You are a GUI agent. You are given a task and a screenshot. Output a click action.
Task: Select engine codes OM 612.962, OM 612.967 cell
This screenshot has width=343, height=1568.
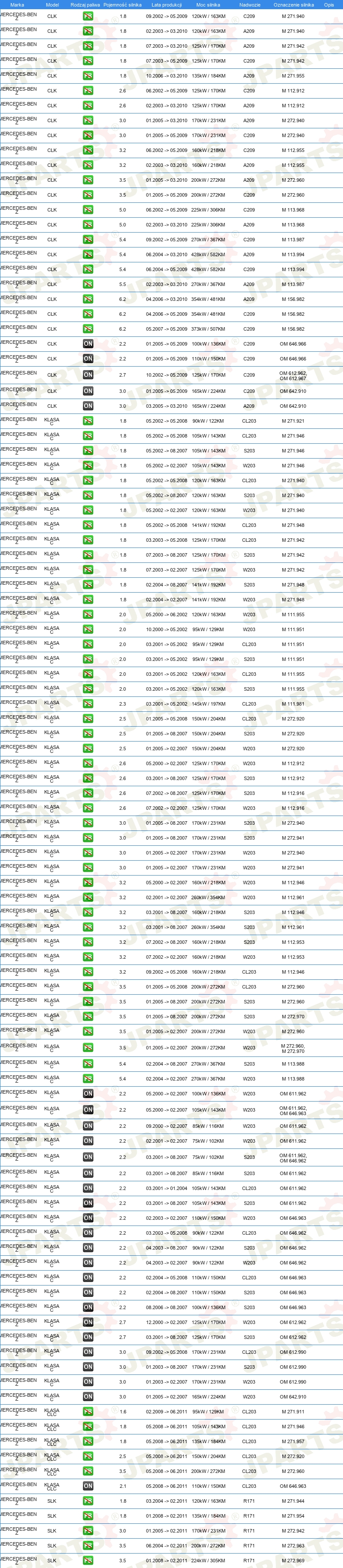(x=293, y=375)
